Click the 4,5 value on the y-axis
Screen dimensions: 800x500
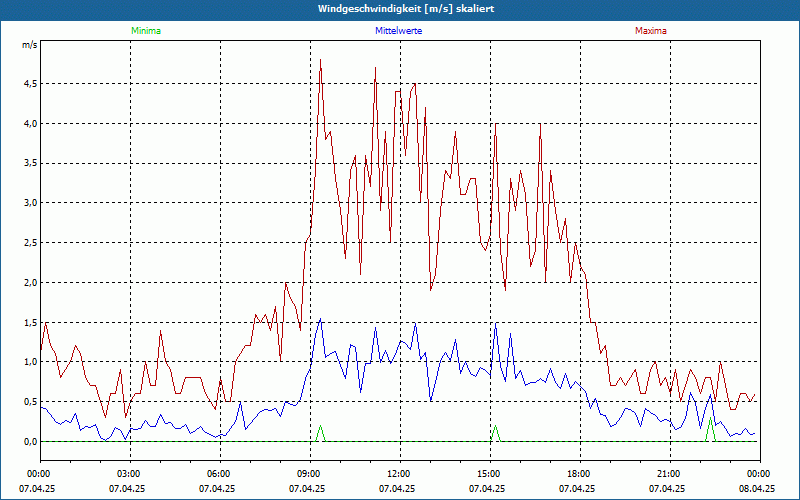(29, 84)
